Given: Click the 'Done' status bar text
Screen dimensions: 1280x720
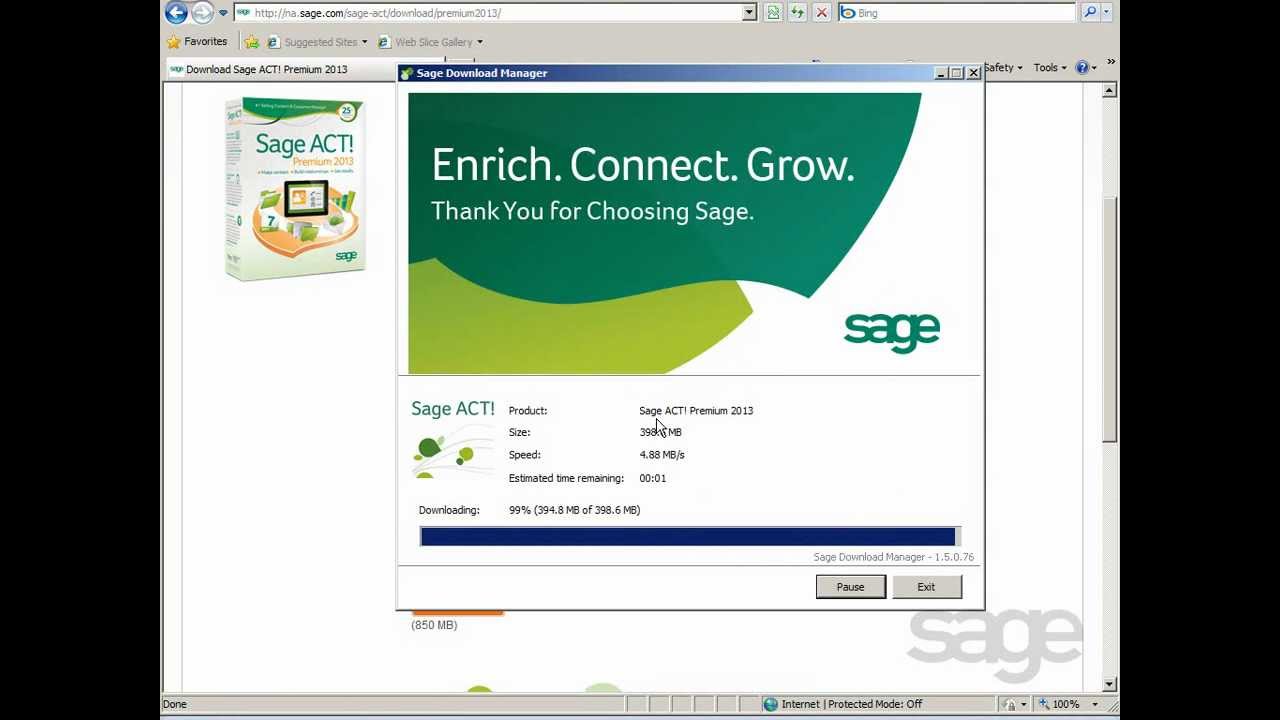Looking at the screenshot, I should 175,704.
